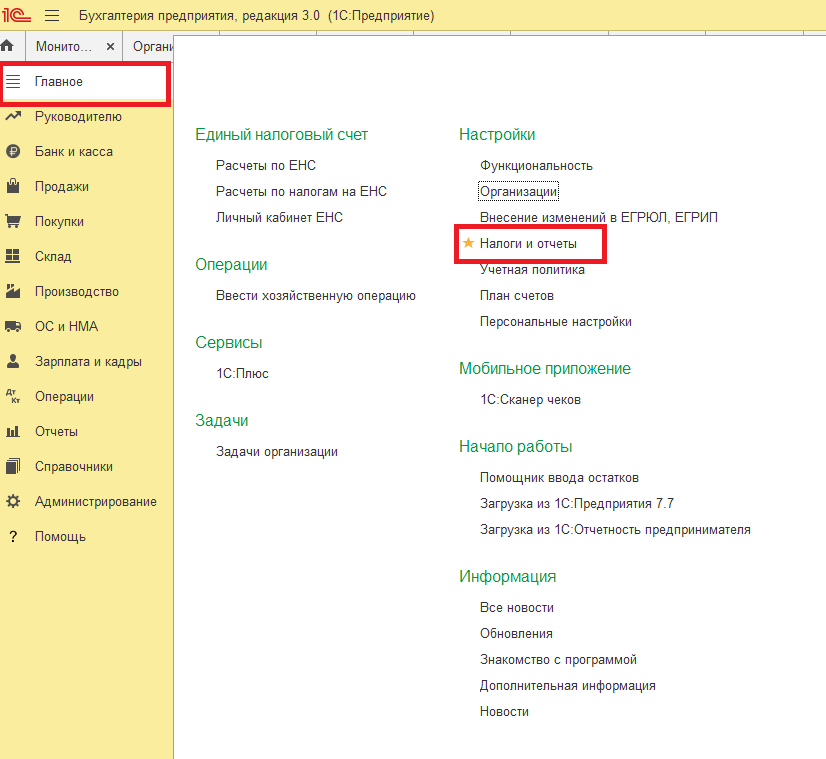Close the Монито... tab
Screen dimensions: 826x759
point(109,47)
